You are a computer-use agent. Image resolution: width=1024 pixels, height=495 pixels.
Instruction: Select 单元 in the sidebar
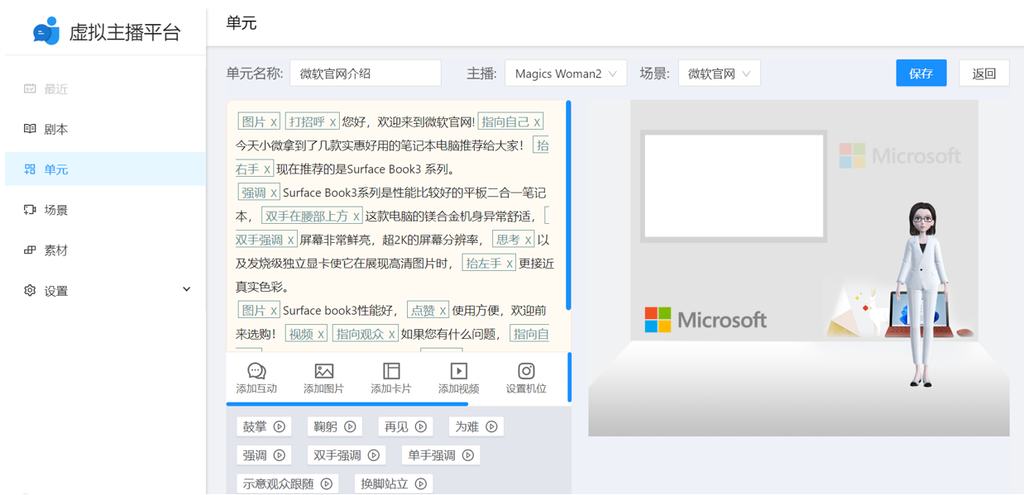pos(104,169)
